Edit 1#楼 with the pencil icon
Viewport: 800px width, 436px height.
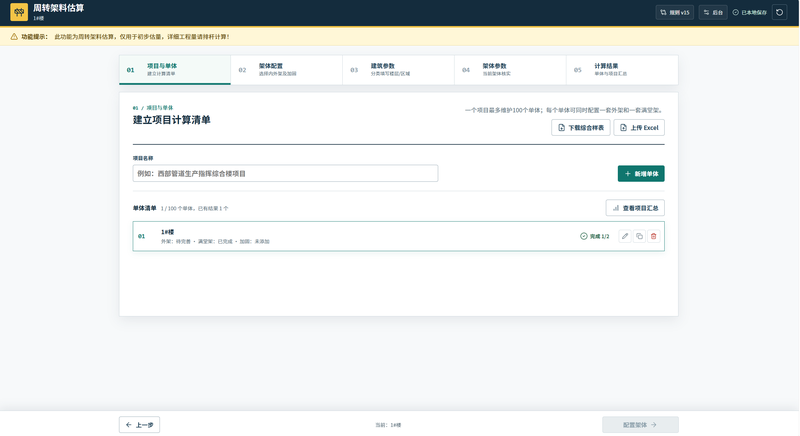(625, 236)
